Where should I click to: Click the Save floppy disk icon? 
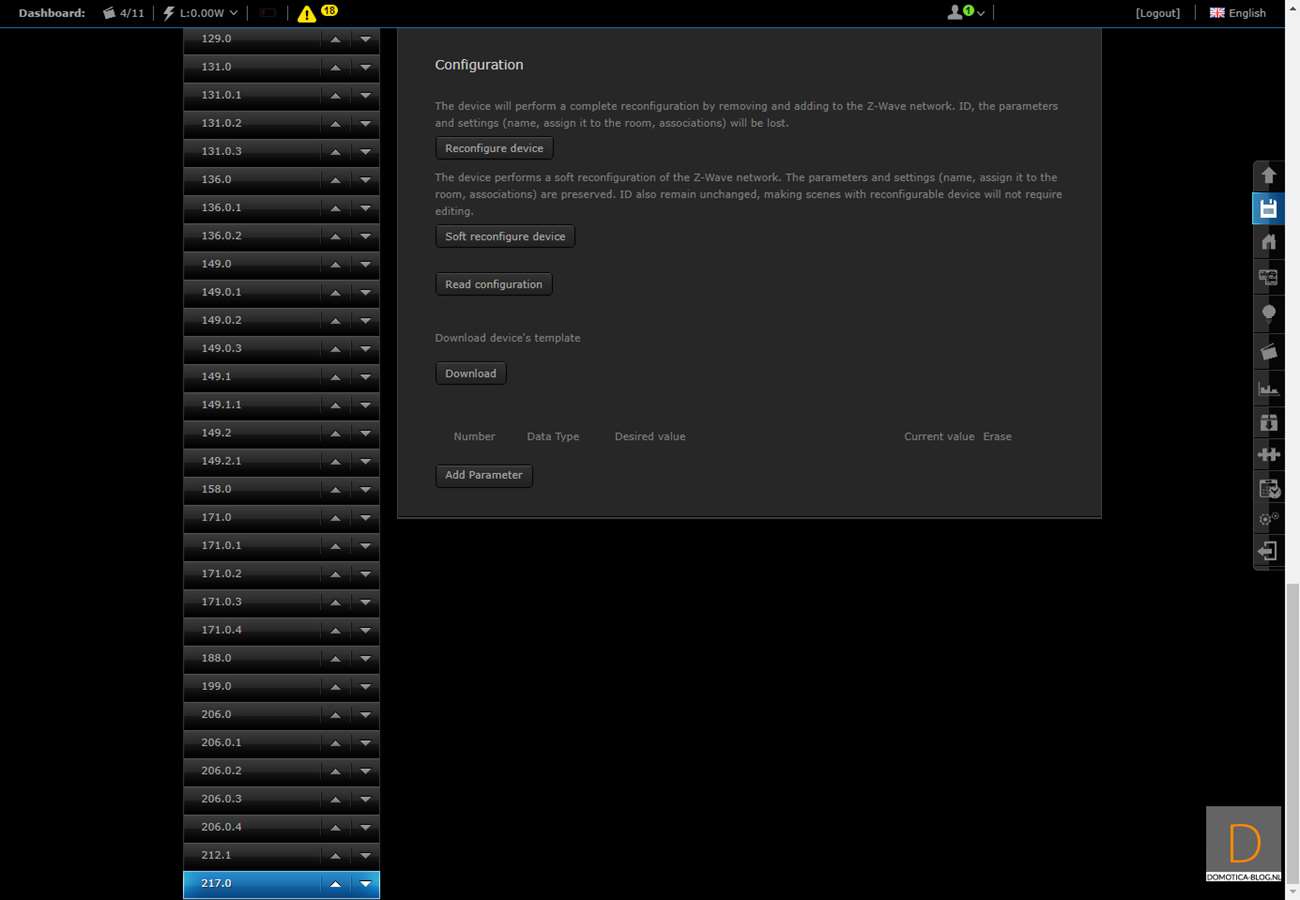(1268, 209)
